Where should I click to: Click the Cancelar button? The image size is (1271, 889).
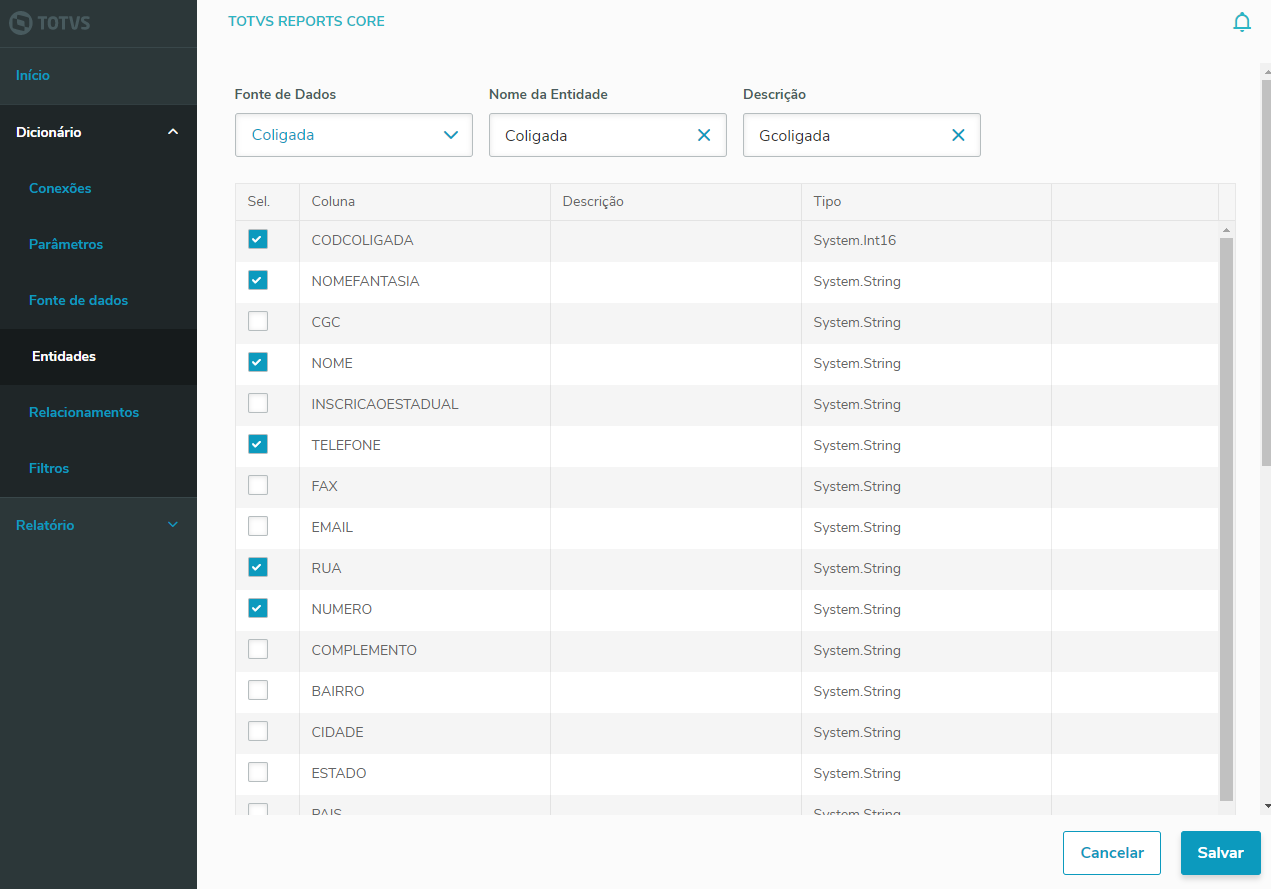(x=1111, y=853)
